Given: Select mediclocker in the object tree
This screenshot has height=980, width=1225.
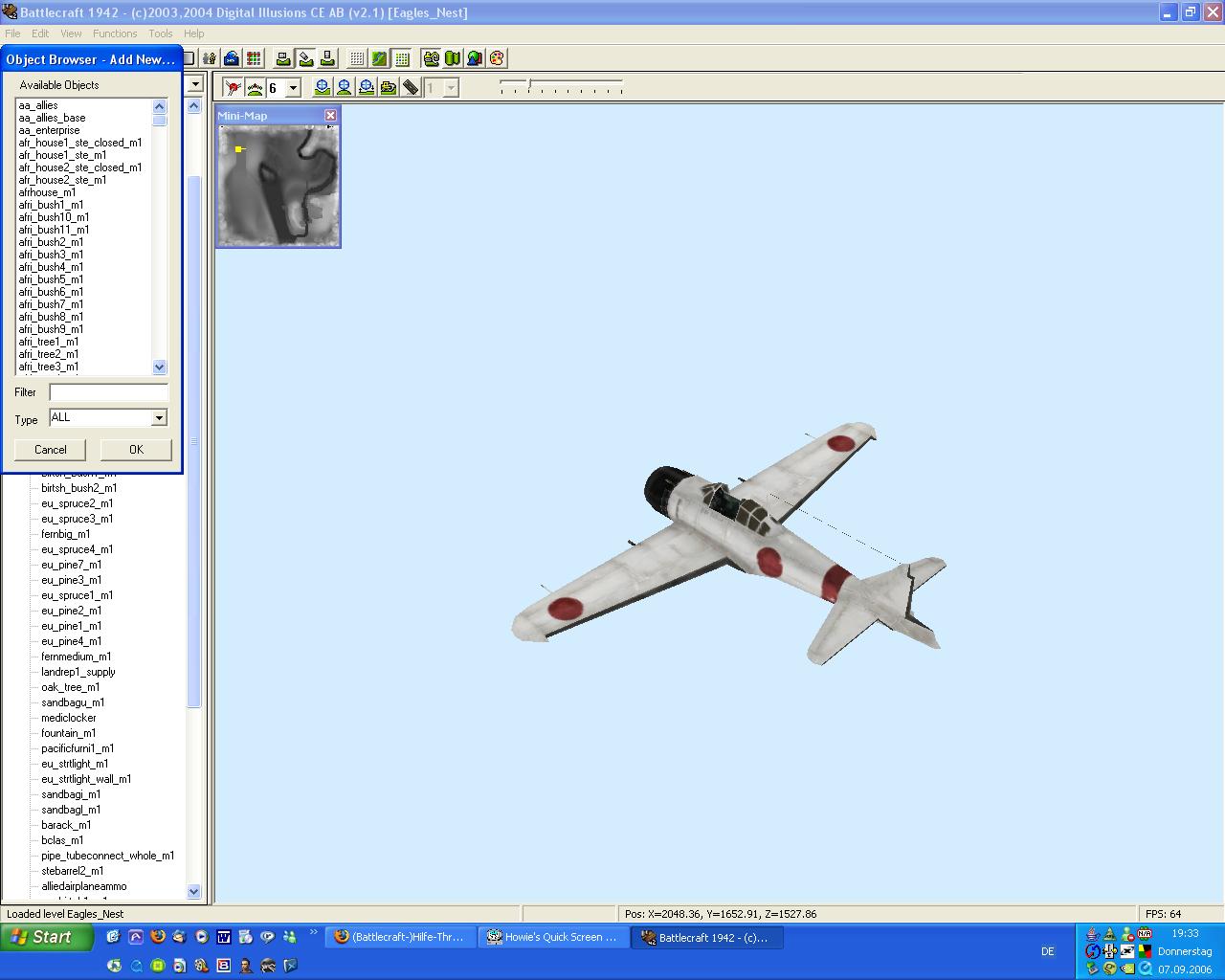Looking at the screenshot, I should click(x=68, y=718).
